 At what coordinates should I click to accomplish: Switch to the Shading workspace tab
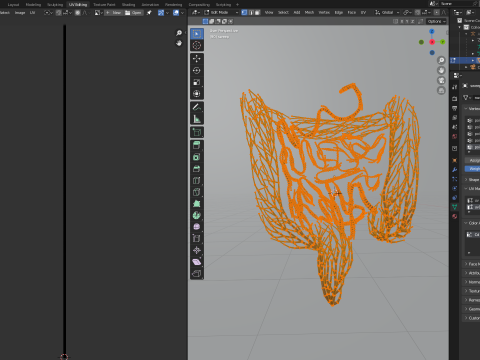click(128, 5)
